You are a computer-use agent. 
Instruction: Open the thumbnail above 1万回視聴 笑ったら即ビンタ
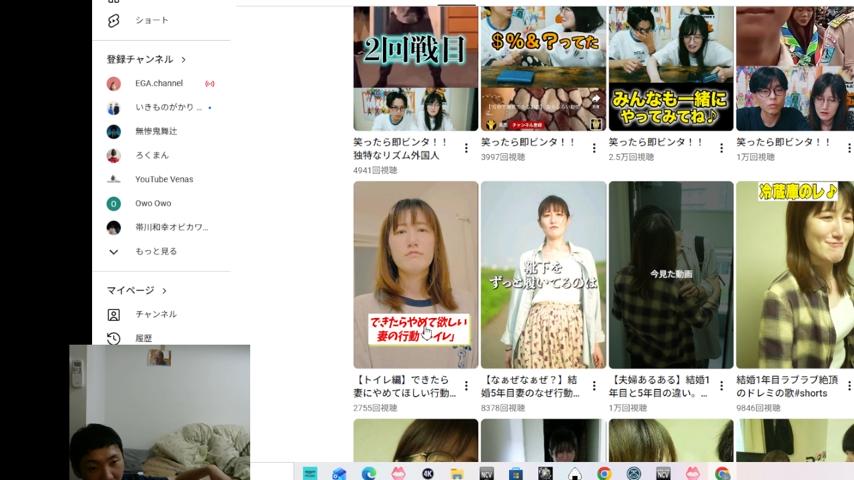795,69
